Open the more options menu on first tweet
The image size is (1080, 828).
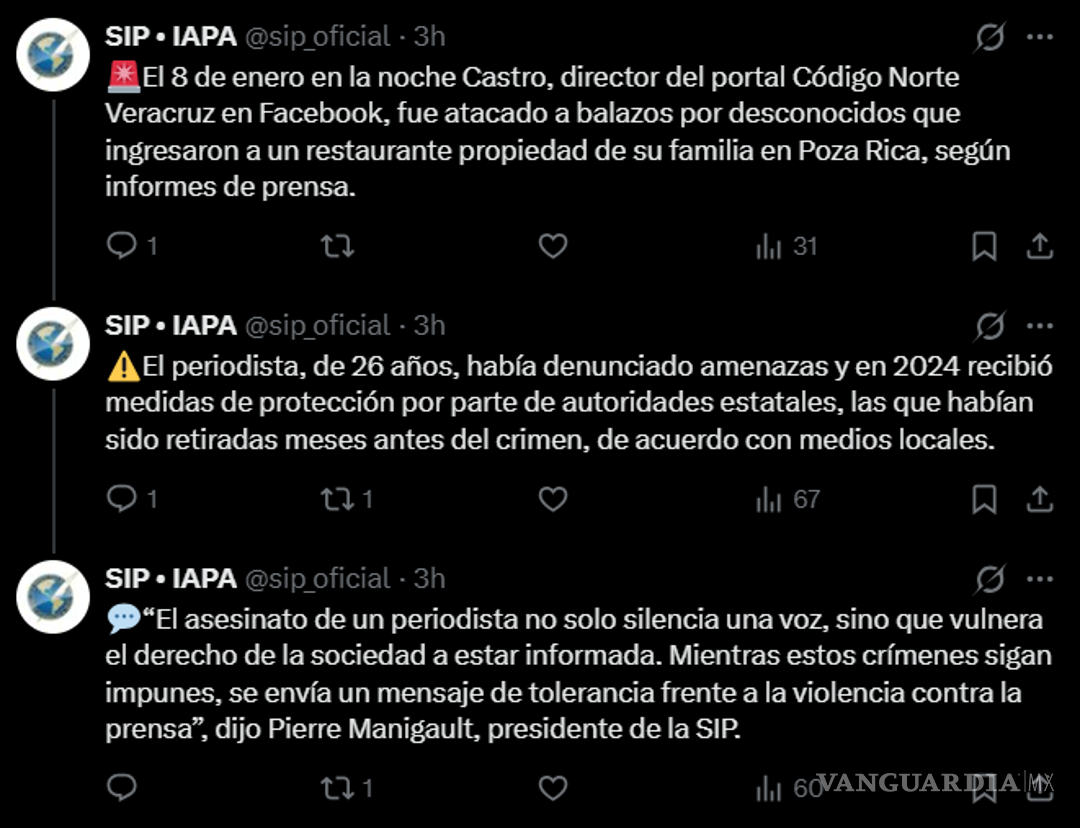[x=1041, y=36]
